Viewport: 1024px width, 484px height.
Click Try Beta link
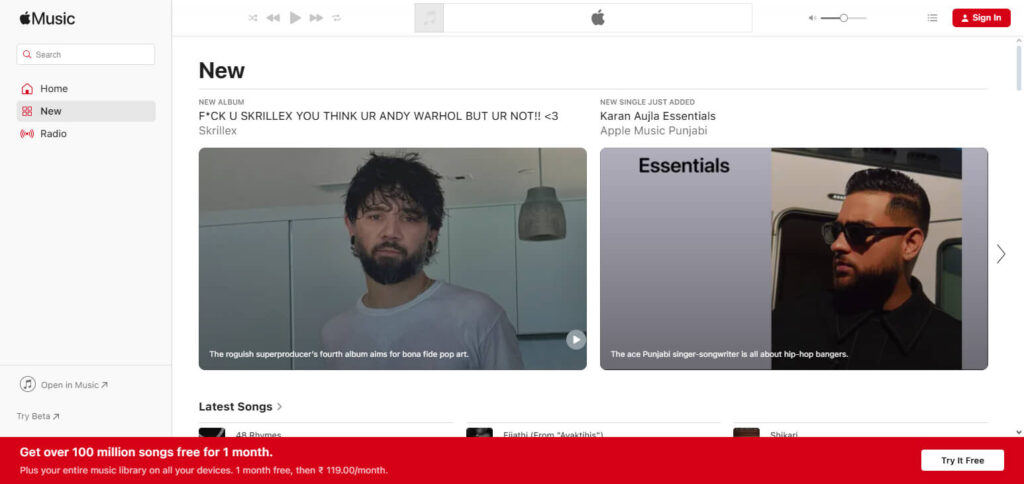(38, 416)
